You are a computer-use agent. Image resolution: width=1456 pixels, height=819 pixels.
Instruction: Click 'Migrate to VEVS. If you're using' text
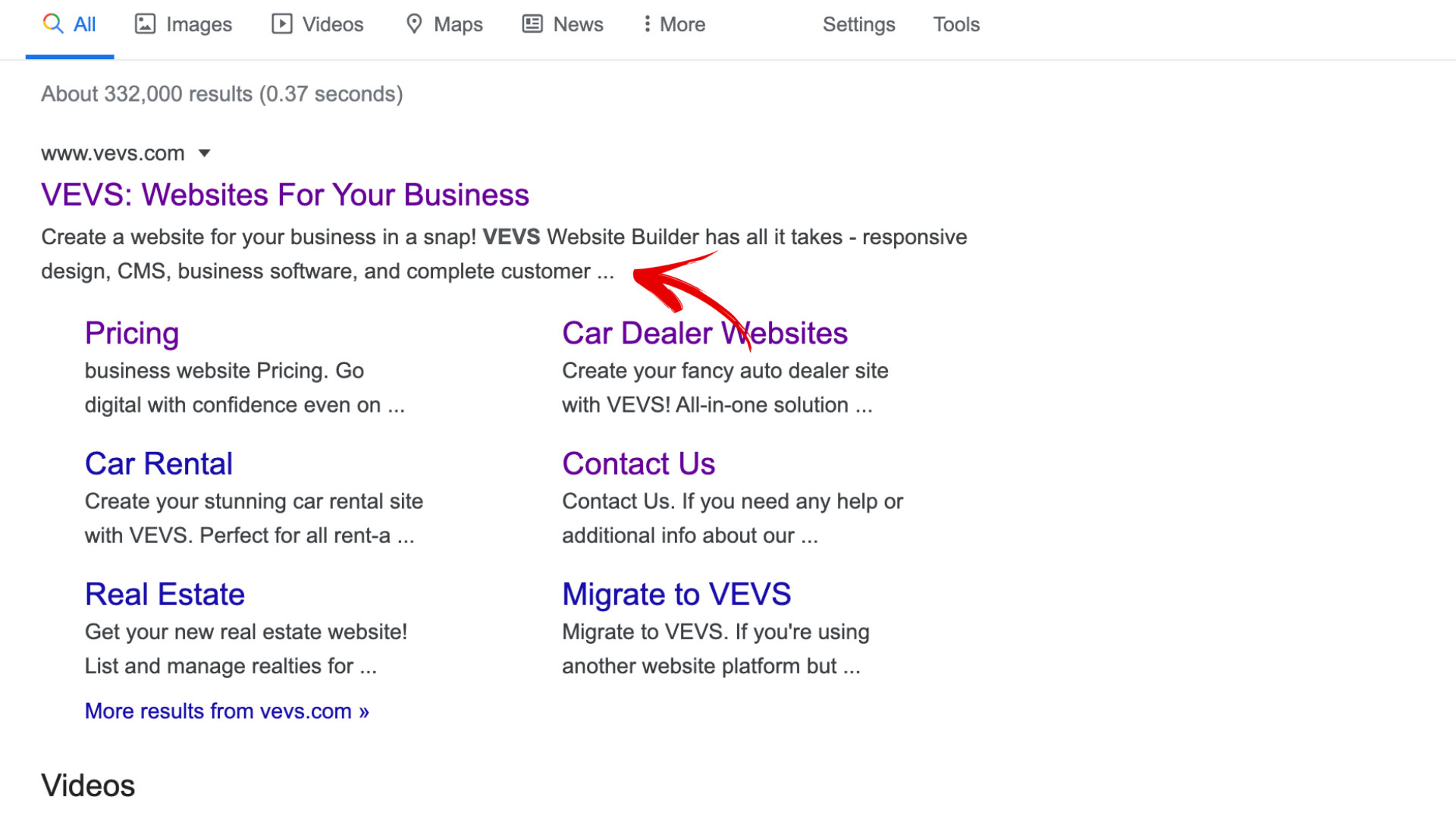pos(716,632)
